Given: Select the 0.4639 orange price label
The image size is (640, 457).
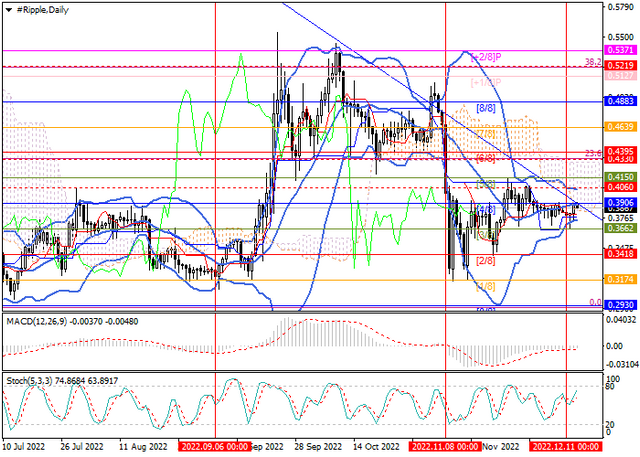Looking at the screenshot, I should (x=620, y=127).
